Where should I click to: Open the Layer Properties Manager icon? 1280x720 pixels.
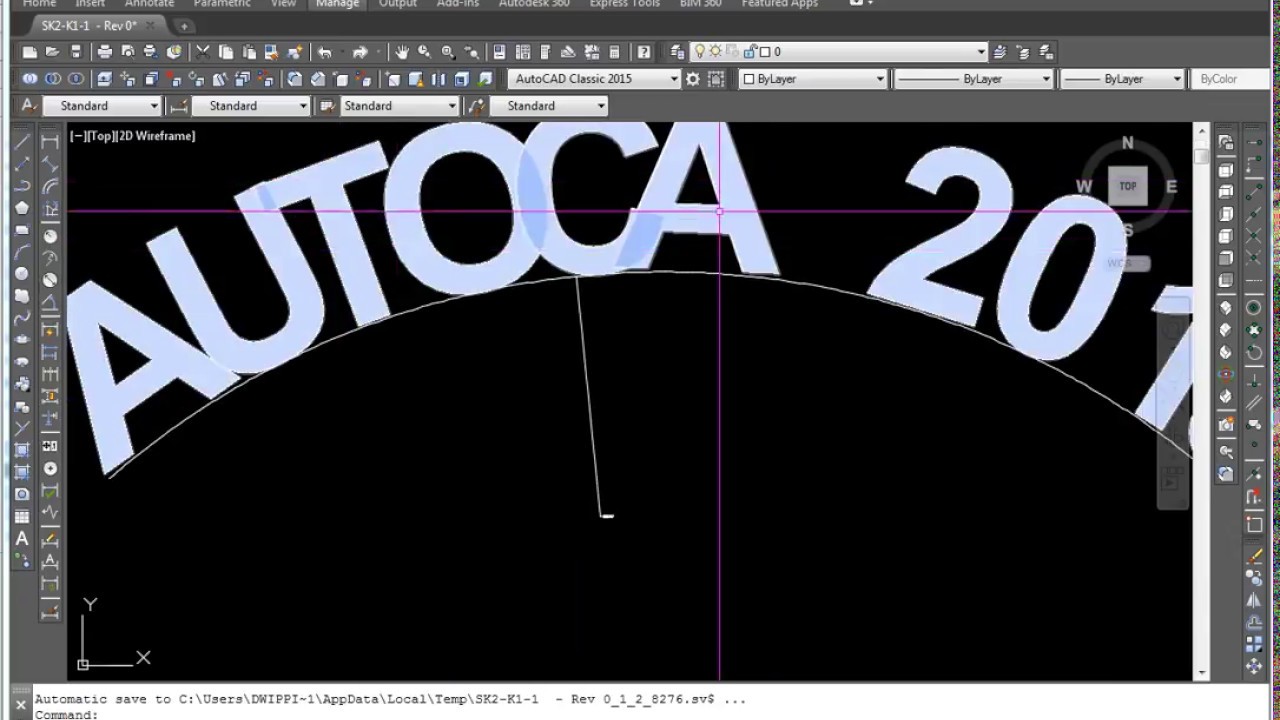tap(678, 52)
